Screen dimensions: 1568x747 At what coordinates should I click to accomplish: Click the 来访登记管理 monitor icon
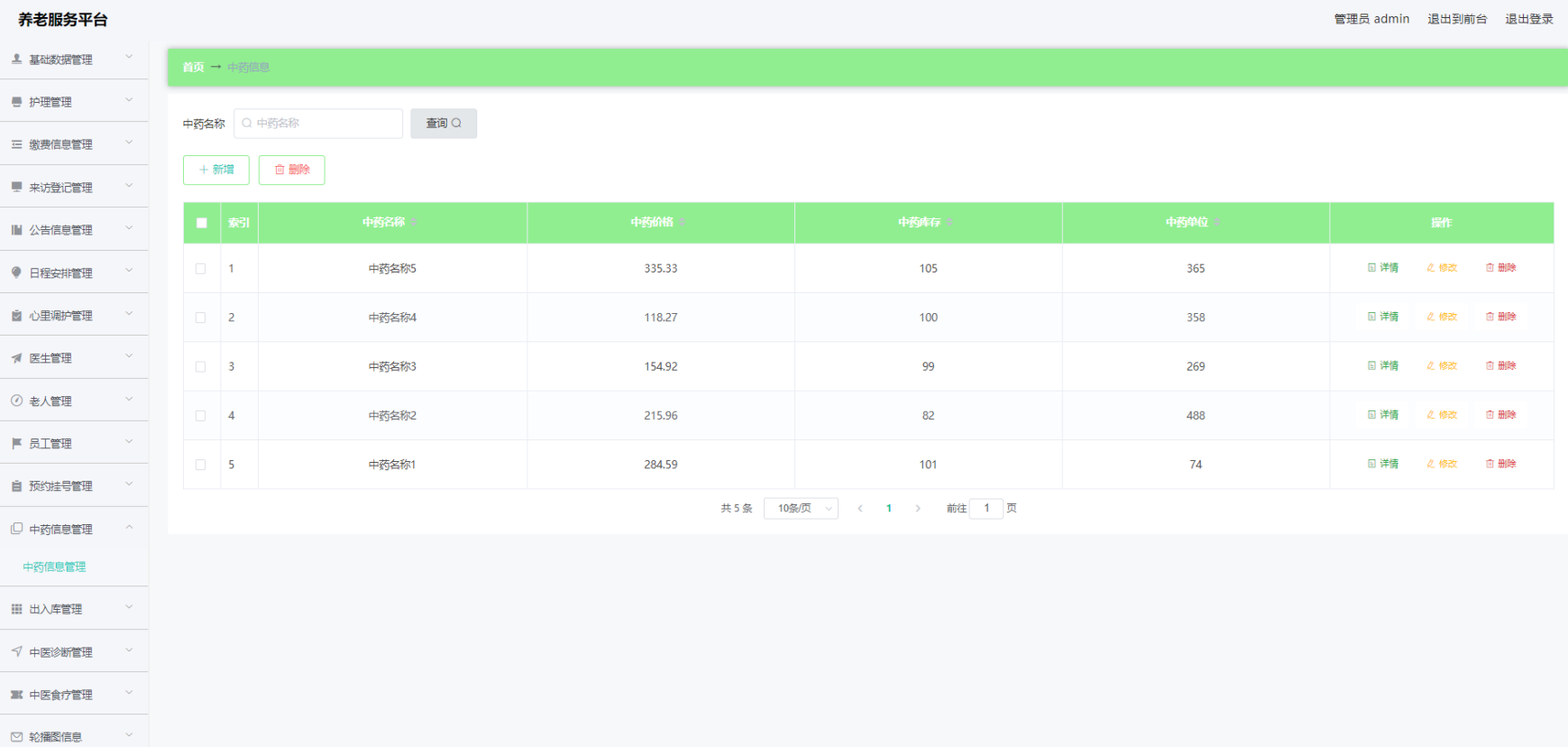16,187
